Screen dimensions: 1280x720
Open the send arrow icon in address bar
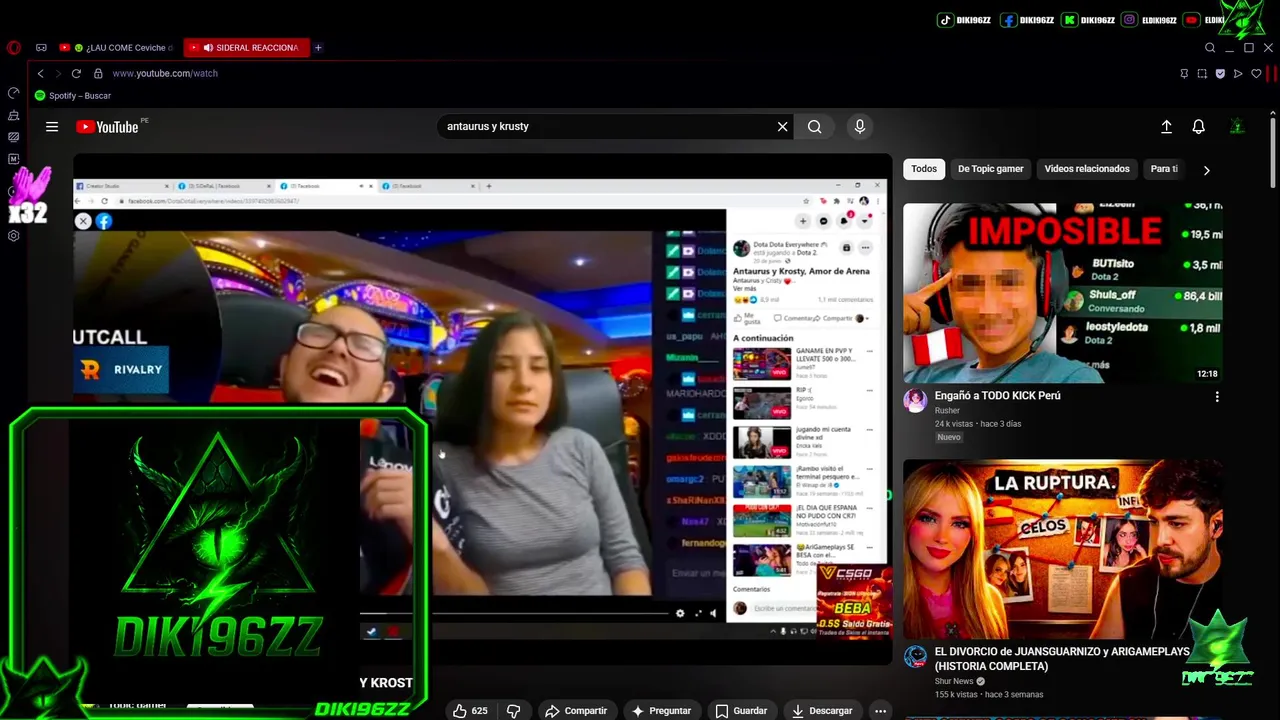(1238, 73)
